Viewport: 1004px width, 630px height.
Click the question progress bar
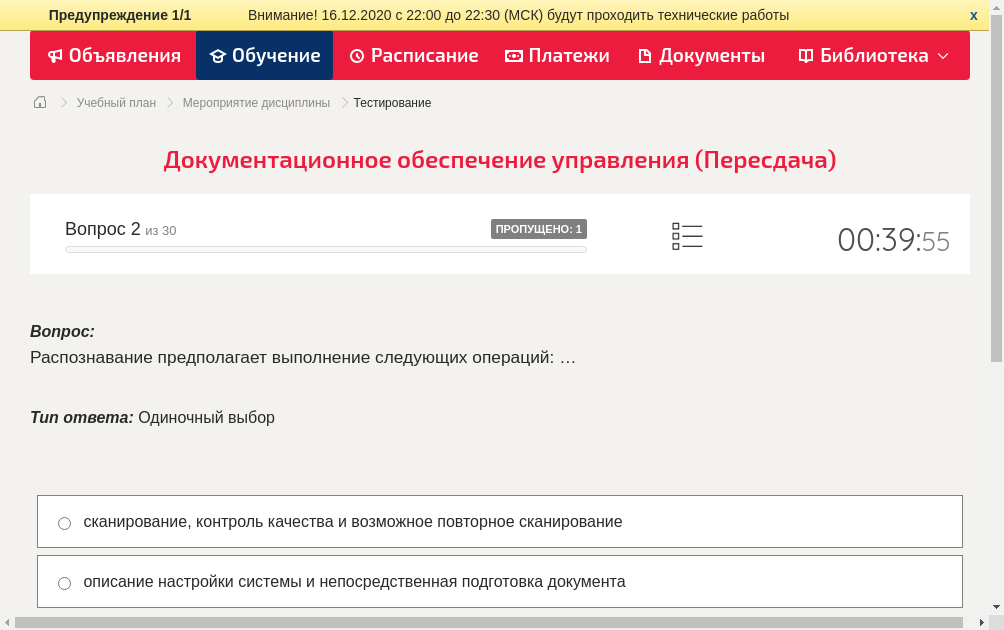[325, 249]
